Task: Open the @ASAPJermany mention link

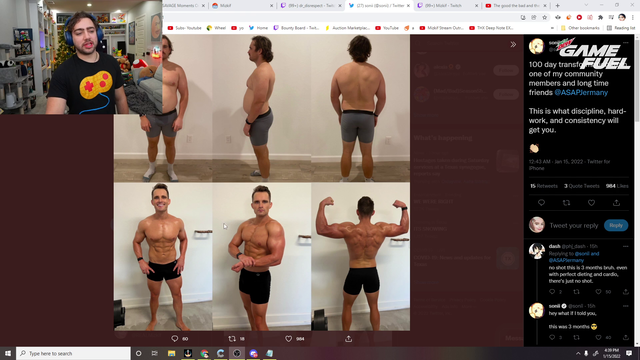Action: pyautogui.click(x=581, y=93)
